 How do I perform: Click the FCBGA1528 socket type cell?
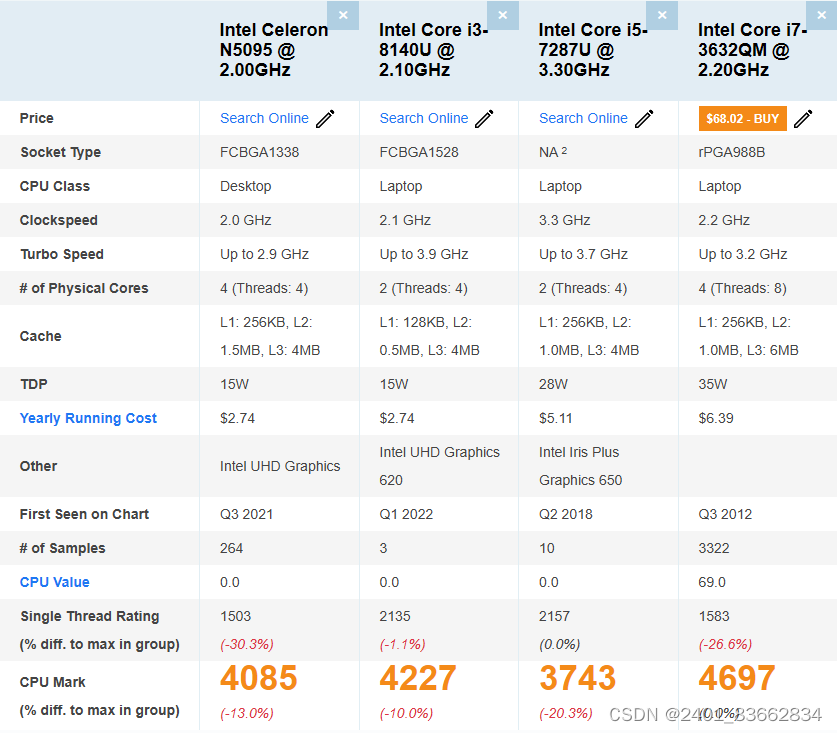[x=419, y=152]
